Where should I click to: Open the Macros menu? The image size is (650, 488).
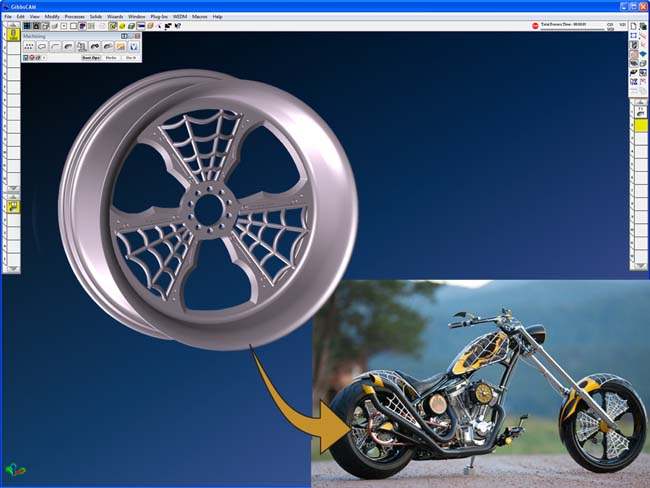[x=200, y=17]
